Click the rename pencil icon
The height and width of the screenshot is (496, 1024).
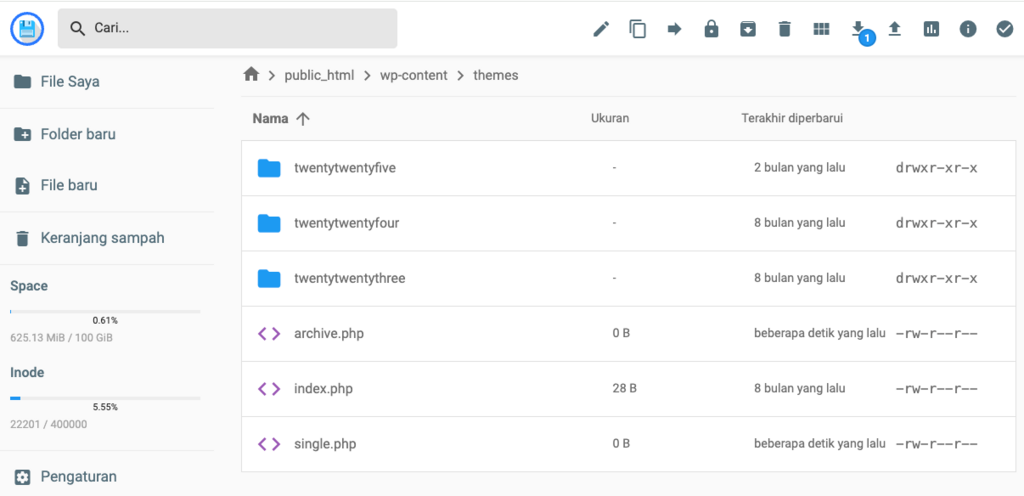[601, 29]
